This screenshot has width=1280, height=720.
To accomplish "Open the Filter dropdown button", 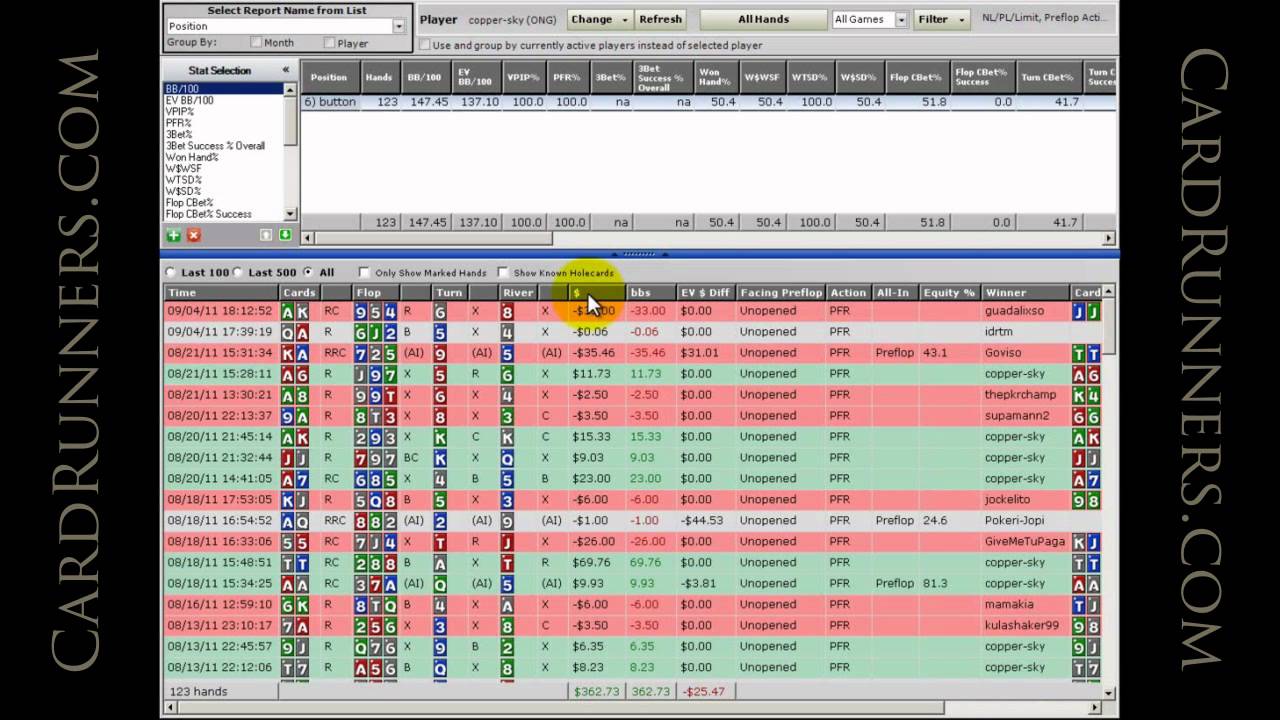I will coord(942,19).
